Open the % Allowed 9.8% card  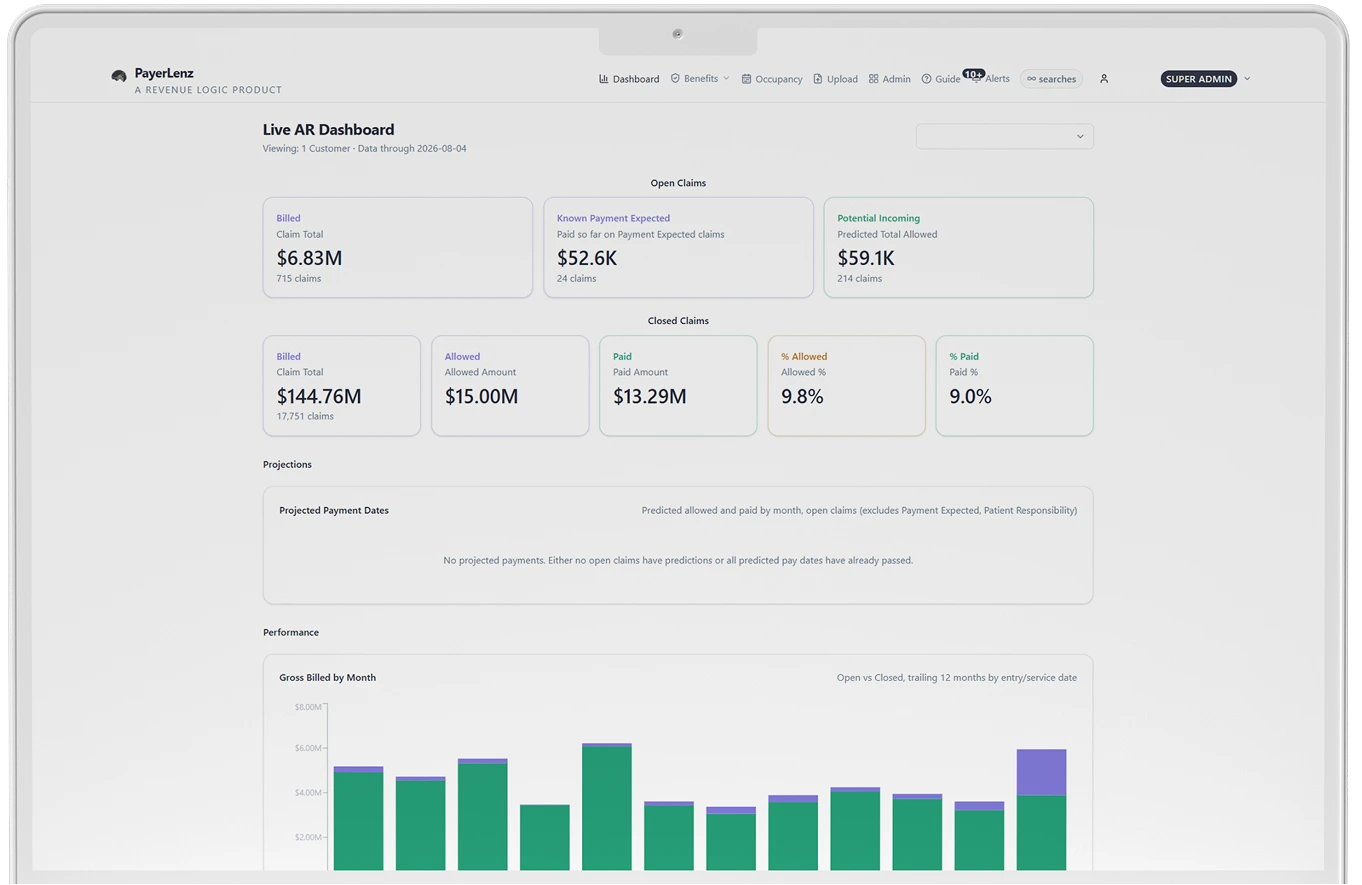(x=846, y=386)
